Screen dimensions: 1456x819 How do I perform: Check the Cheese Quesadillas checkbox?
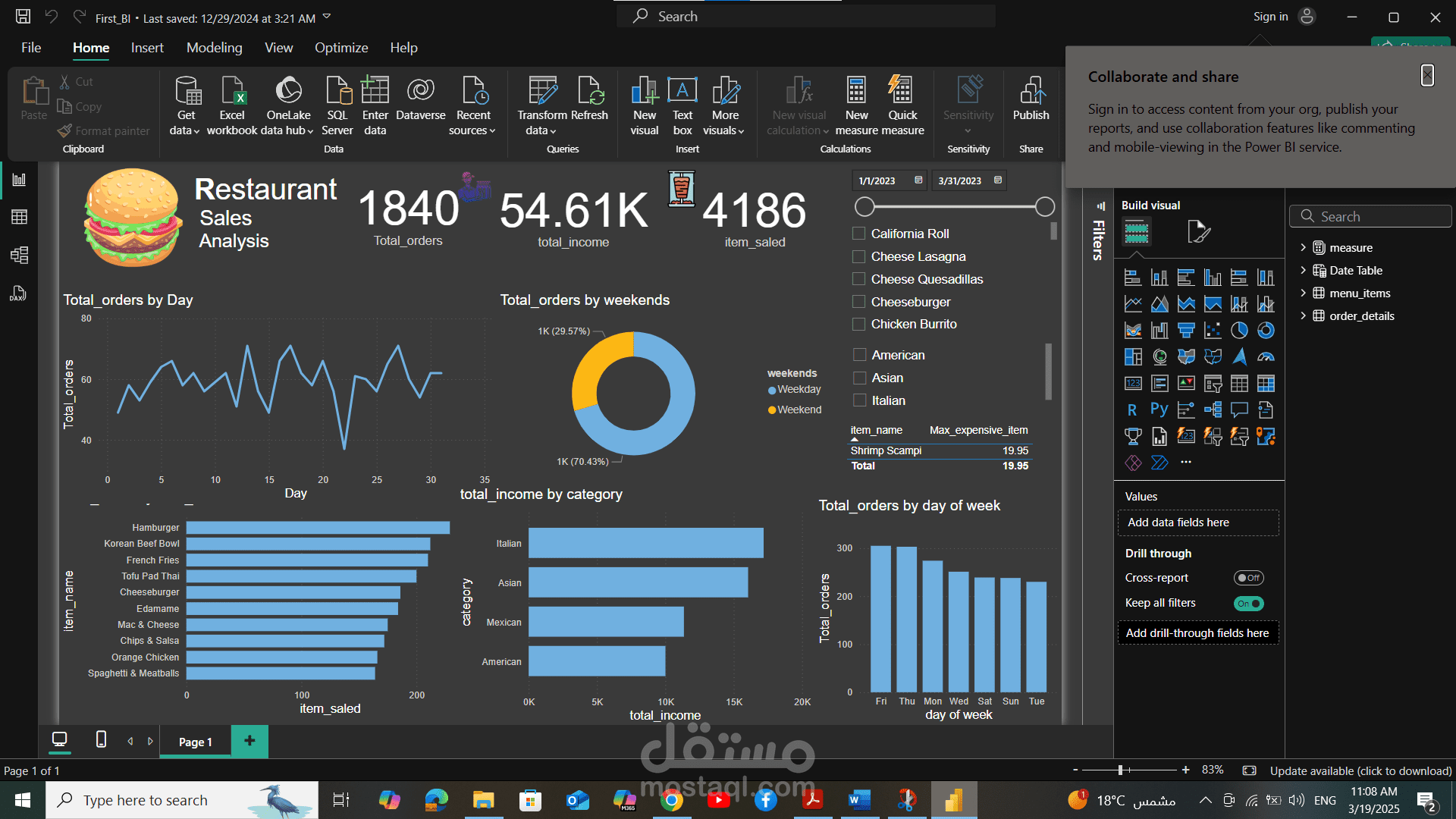[859, 279]
